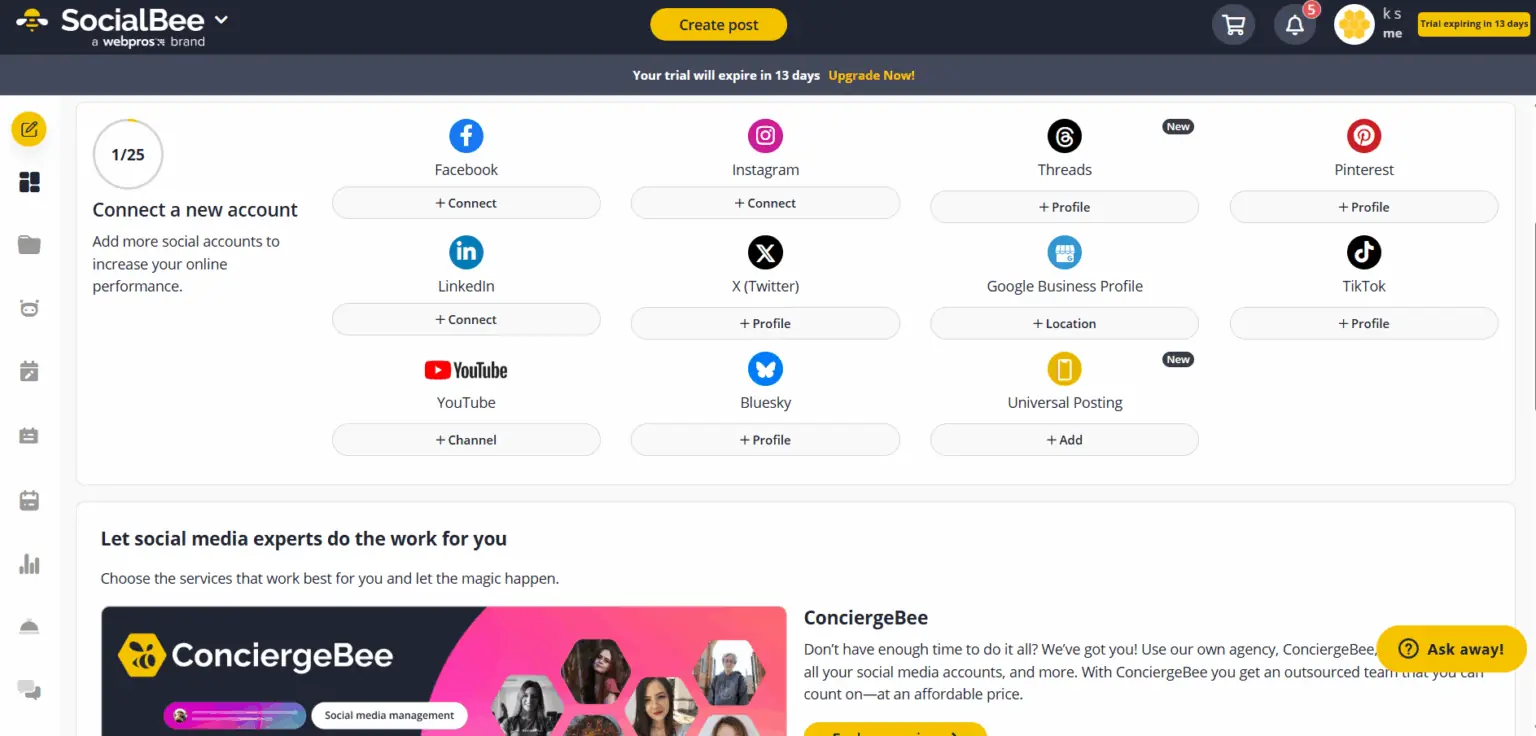The height and width of the screenshot is (736, 1536).
Task: Click the Trial expiring in 13 days badge
Action: coord(1474,24)
